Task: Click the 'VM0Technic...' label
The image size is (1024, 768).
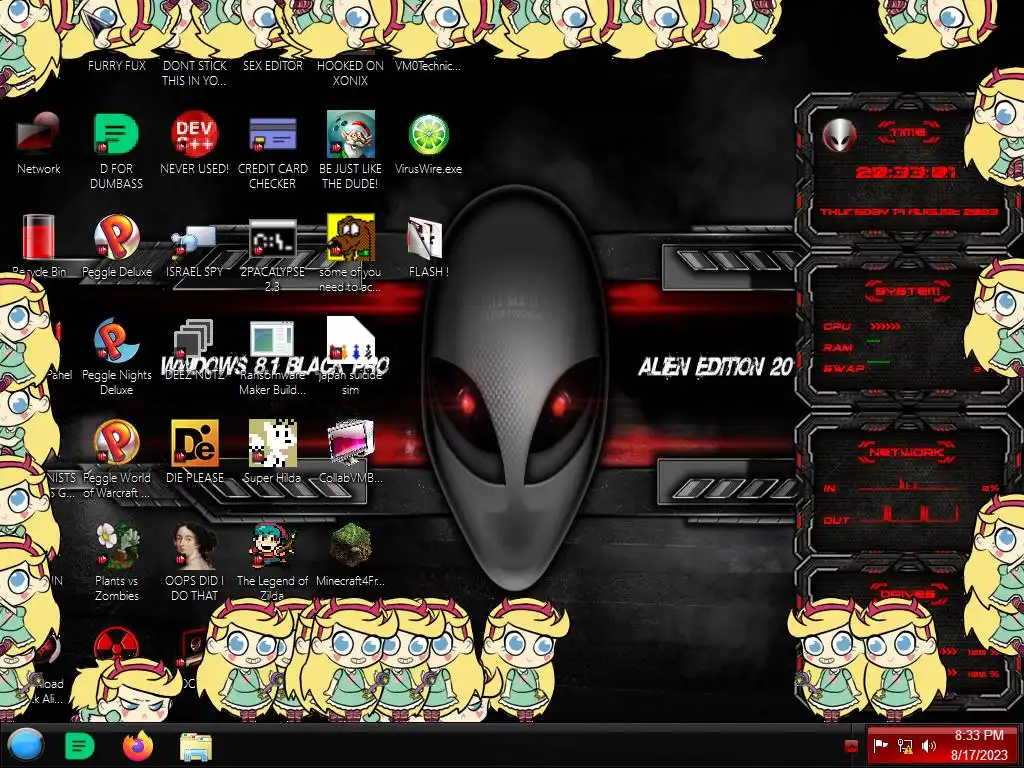Action: 428,66
